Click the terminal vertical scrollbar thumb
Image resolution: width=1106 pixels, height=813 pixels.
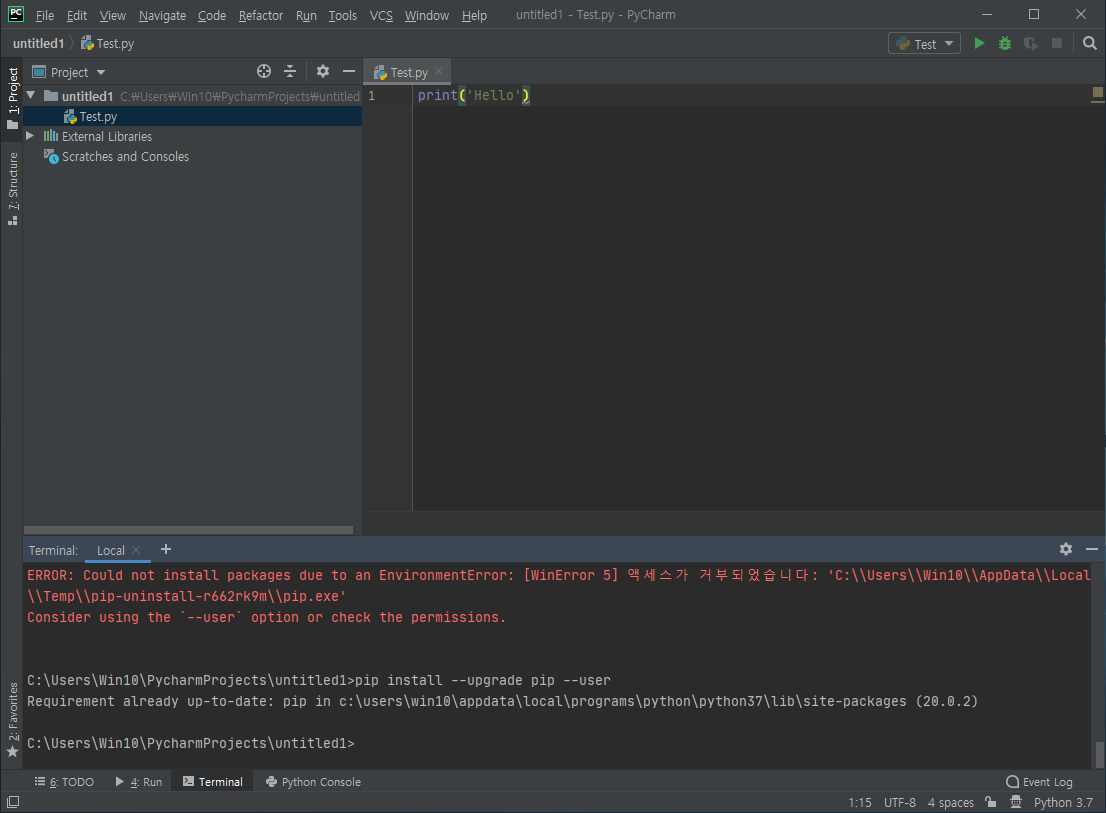pyautogui.click(x=1099, y=754)
